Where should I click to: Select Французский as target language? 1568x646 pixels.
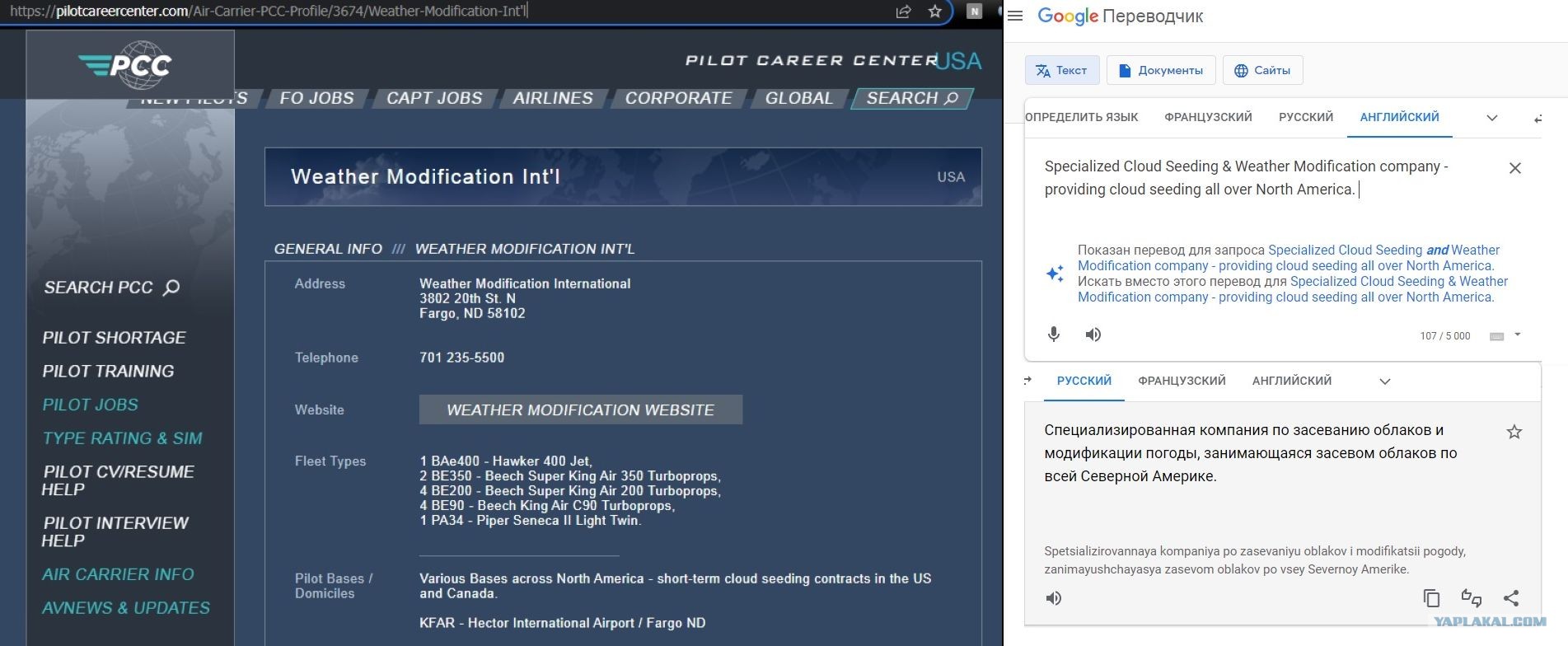coord(1182,381)
